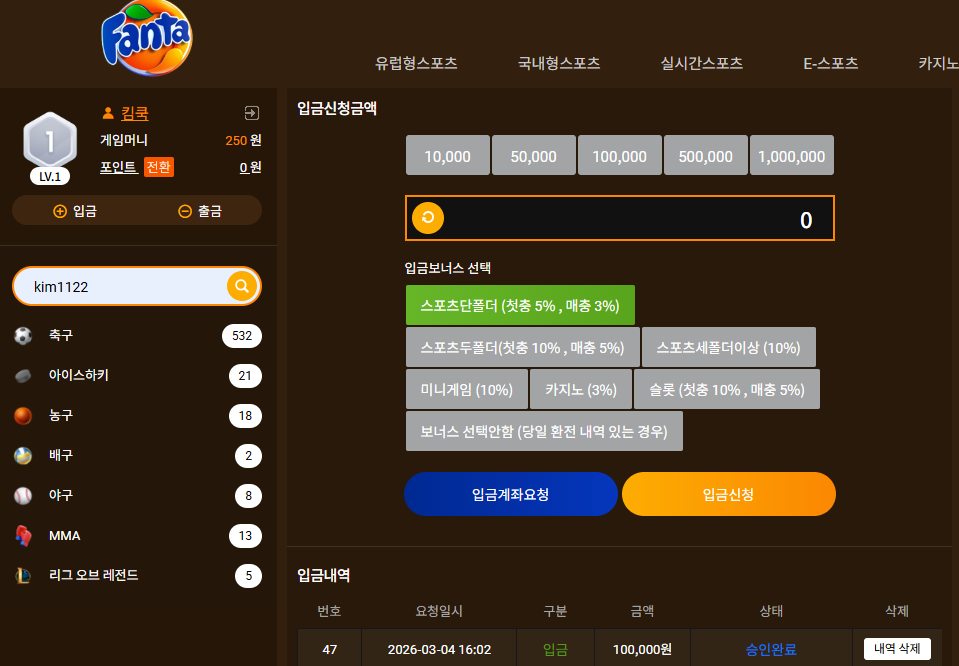The height and width of the screenshot is (666, 959).
Task: Click the logout arrow icon beside username
Action: click(251, 113)
